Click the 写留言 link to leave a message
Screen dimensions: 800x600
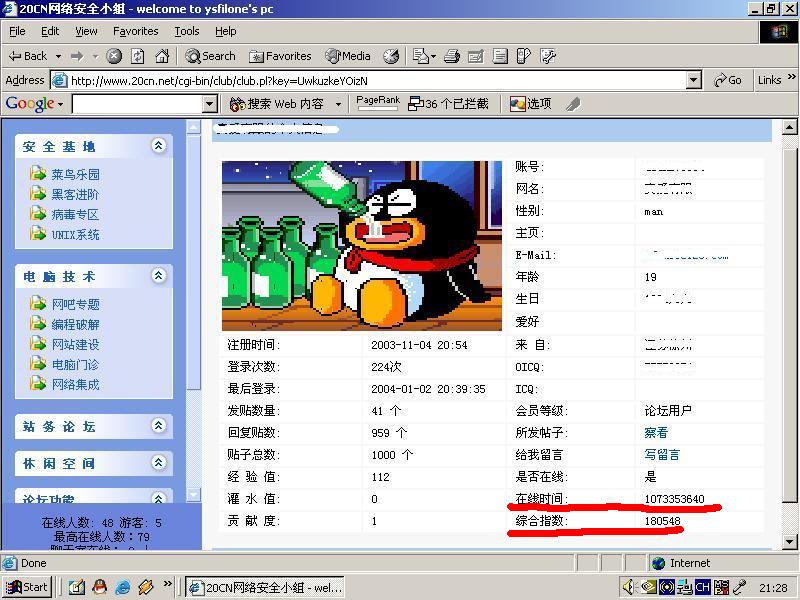[x=662, y=455]
